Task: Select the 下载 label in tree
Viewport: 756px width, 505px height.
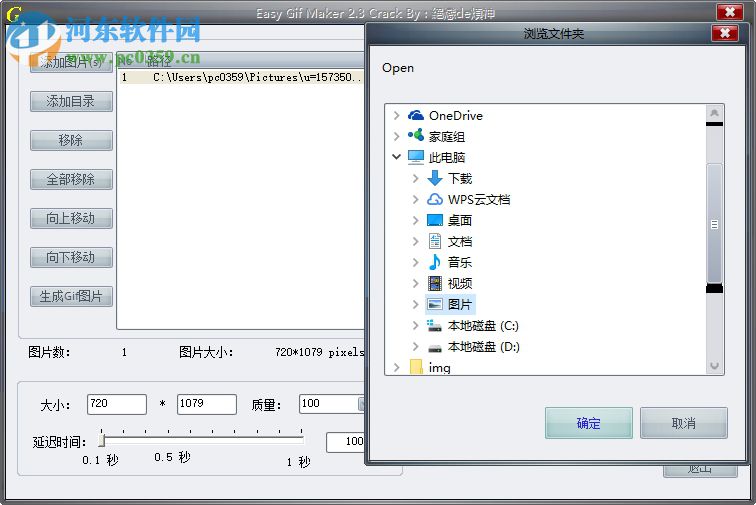Action: [x=460, y=178]
